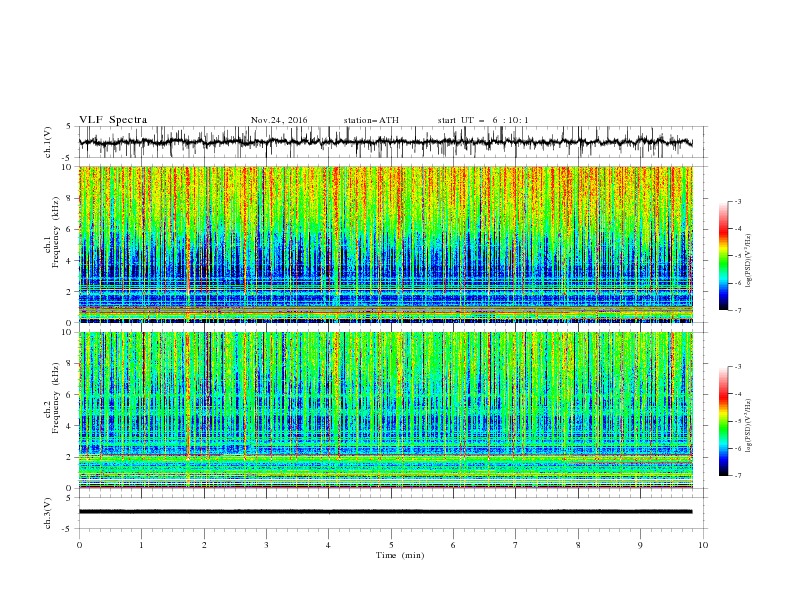This screenshot has height=612, width=792.
Task: Click the "start UT = 6 :10: 1" text
Action: click(x=483, y=120)
